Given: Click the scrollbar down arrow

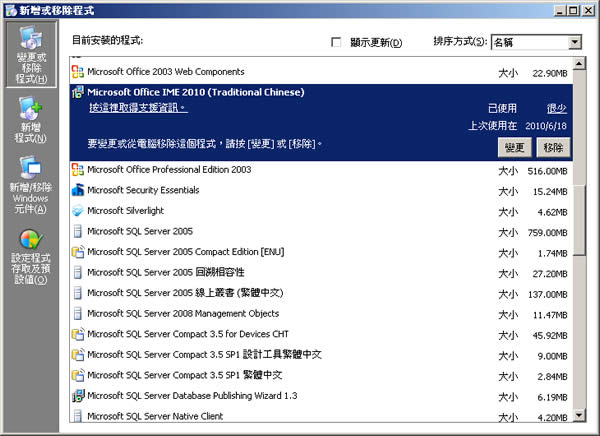Looking at the screenshot, I should (x=579, y=415).
